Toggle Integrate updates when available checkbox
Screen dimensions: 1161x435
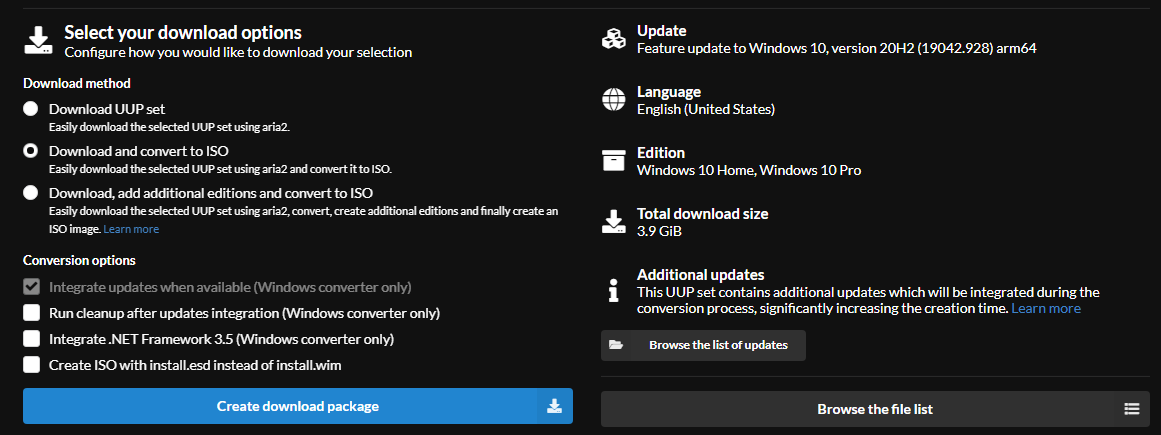(x=31, y=287)
